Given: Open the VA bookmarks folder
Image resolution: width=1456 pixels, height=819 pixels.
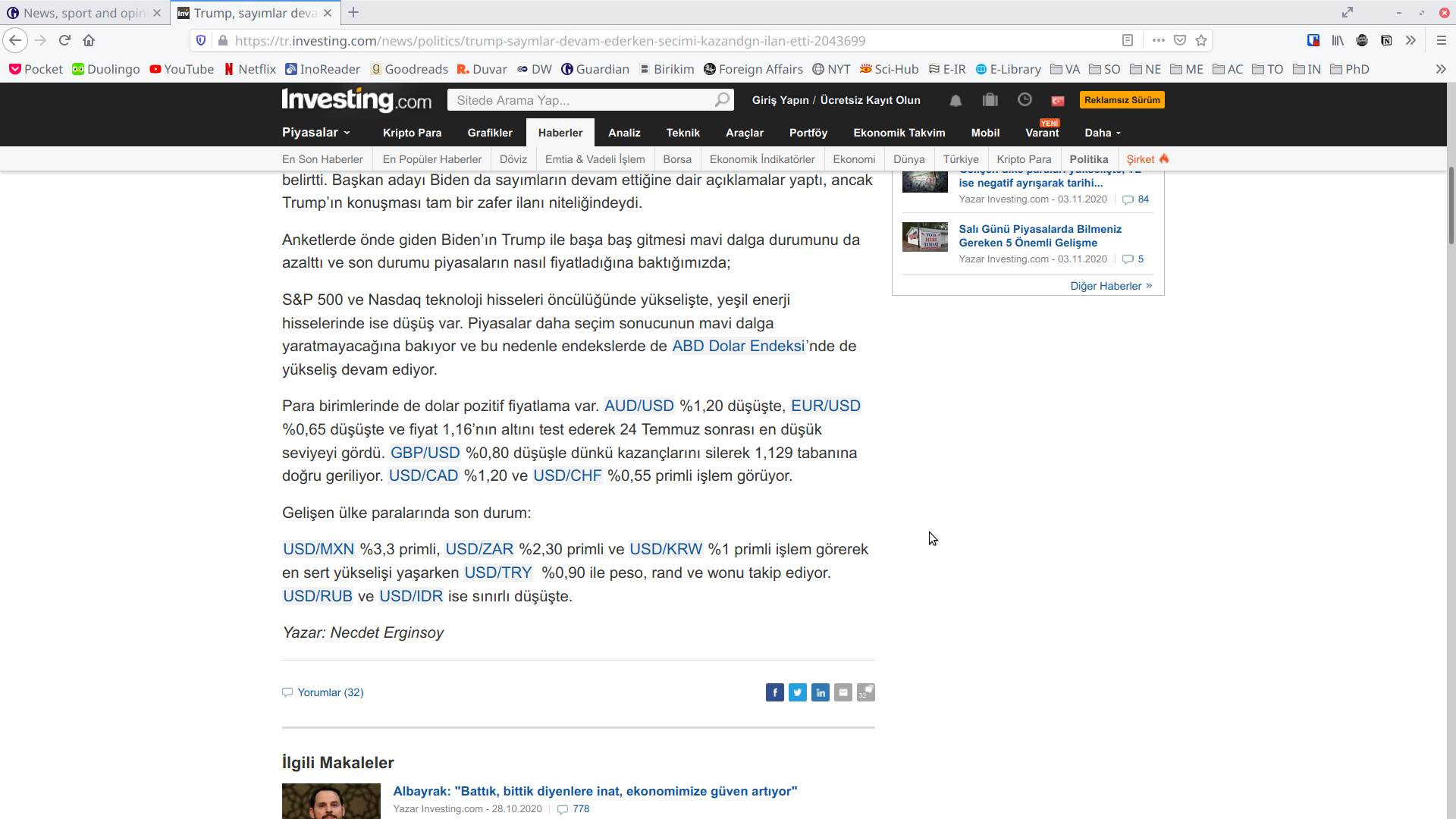Looking at the screenshot, I should tap(1065, 69).
